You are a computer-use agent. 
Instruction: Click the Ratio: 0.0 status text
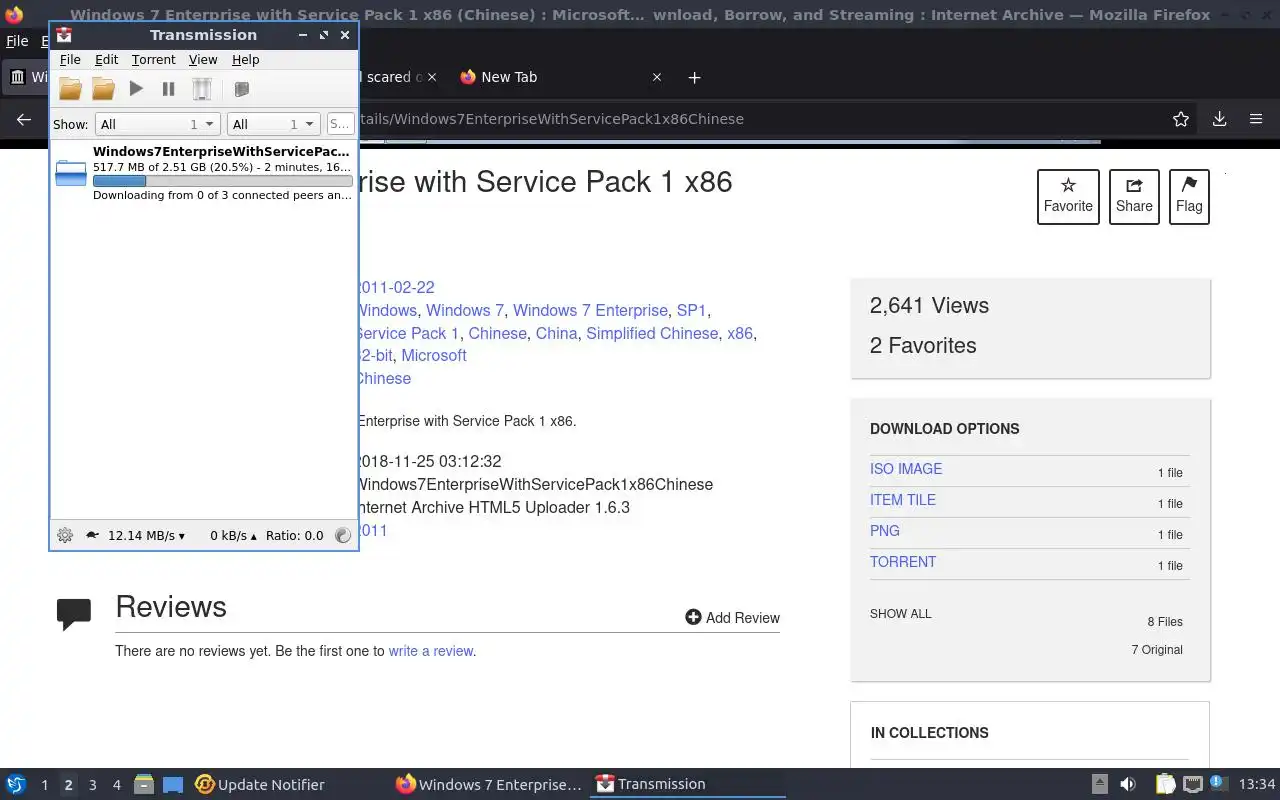294,535
